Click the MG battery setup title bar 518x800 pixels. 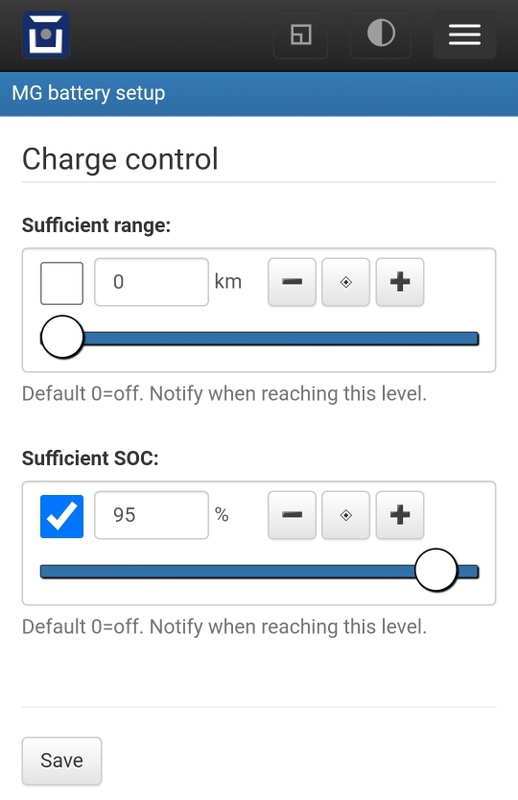coord(259,94)
